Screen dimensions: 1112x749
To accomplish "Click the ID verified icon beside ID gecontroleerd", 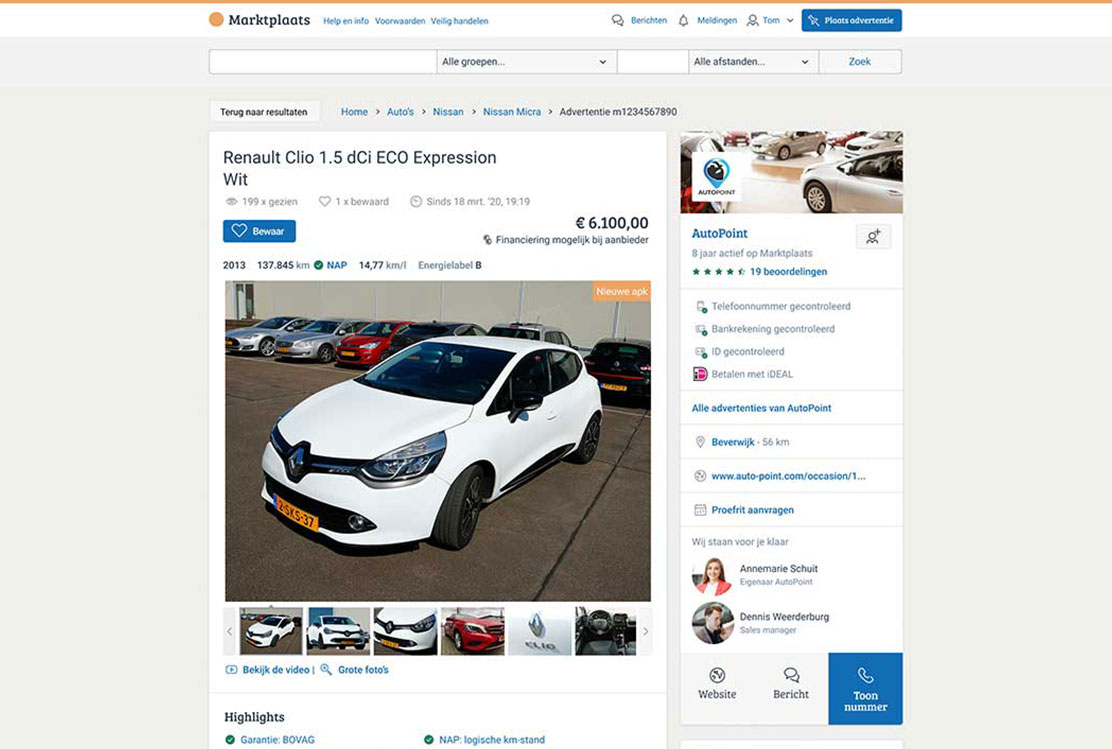I will click(x=701, y=352).
